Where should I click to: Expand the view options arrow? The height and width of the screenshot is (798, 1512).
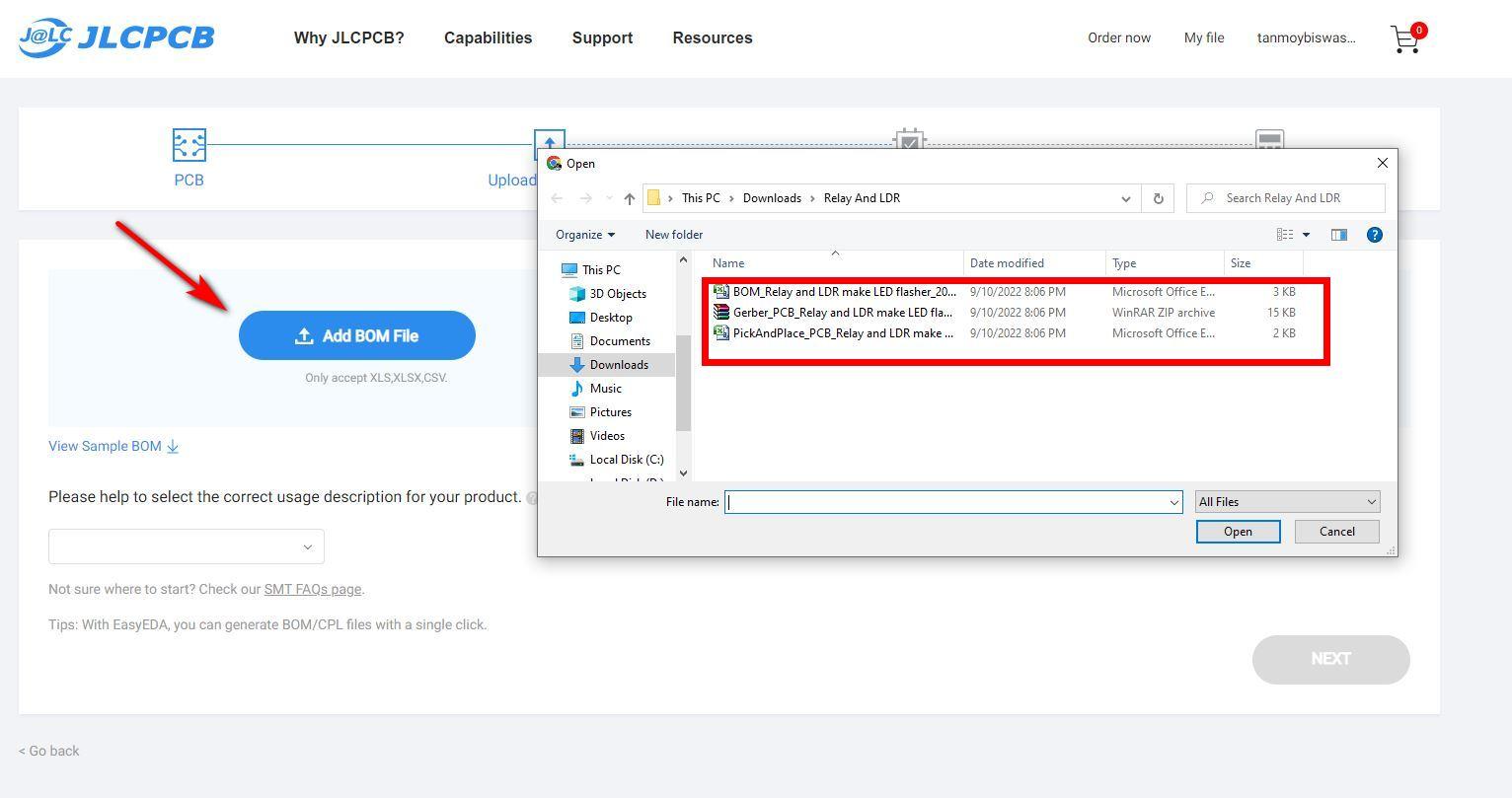click(1306, 235)
